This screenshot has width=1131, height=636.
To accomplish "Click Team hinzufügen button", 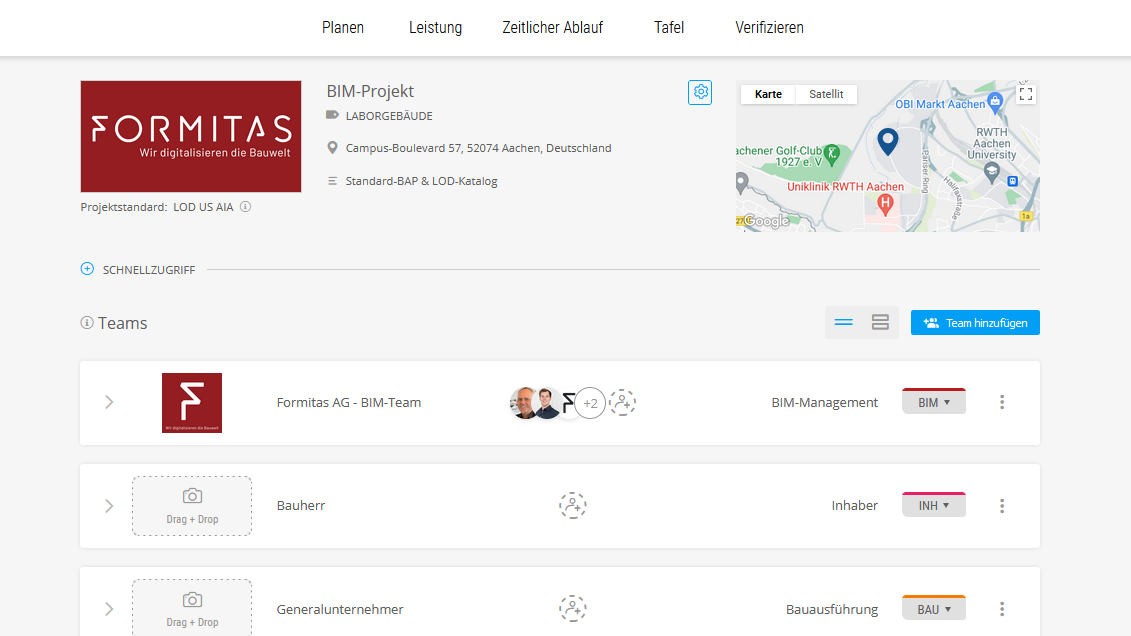I will tap(975, 323).
